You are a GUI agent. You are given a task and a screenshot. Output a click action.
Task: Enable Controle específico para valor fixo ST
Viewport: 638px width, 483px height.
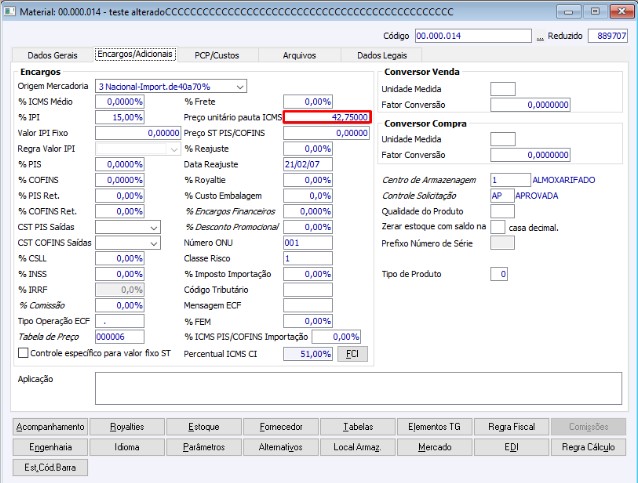point(23,353)
